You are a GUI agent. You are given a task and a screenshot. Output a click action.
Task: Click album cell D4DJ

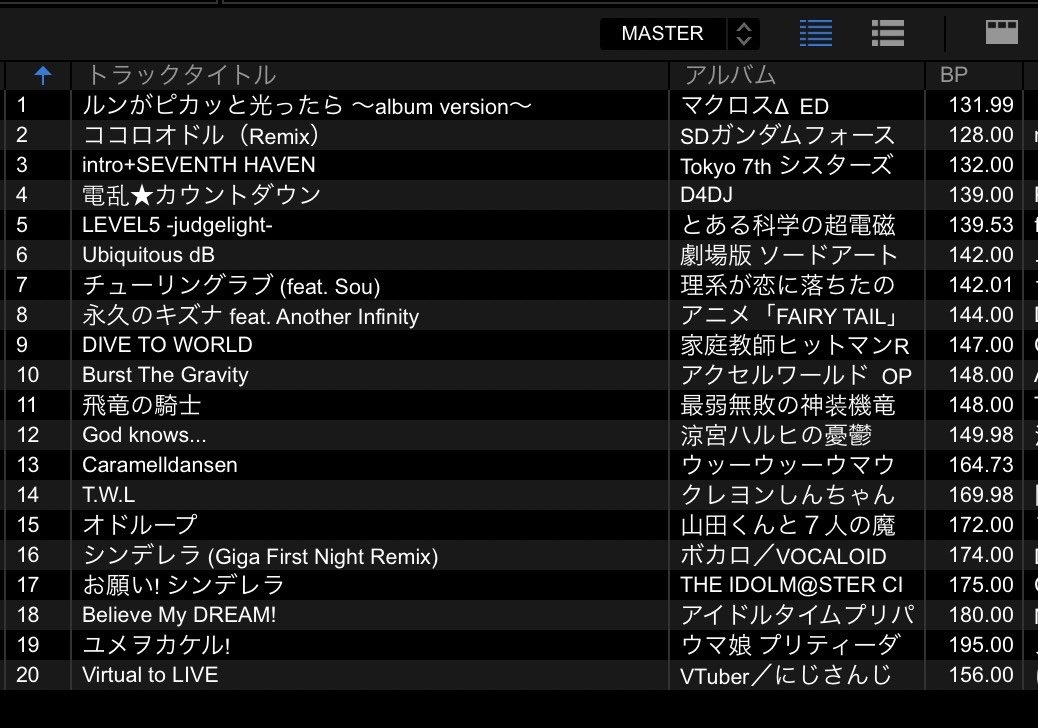pyautogui.click(x=706, y=195)
